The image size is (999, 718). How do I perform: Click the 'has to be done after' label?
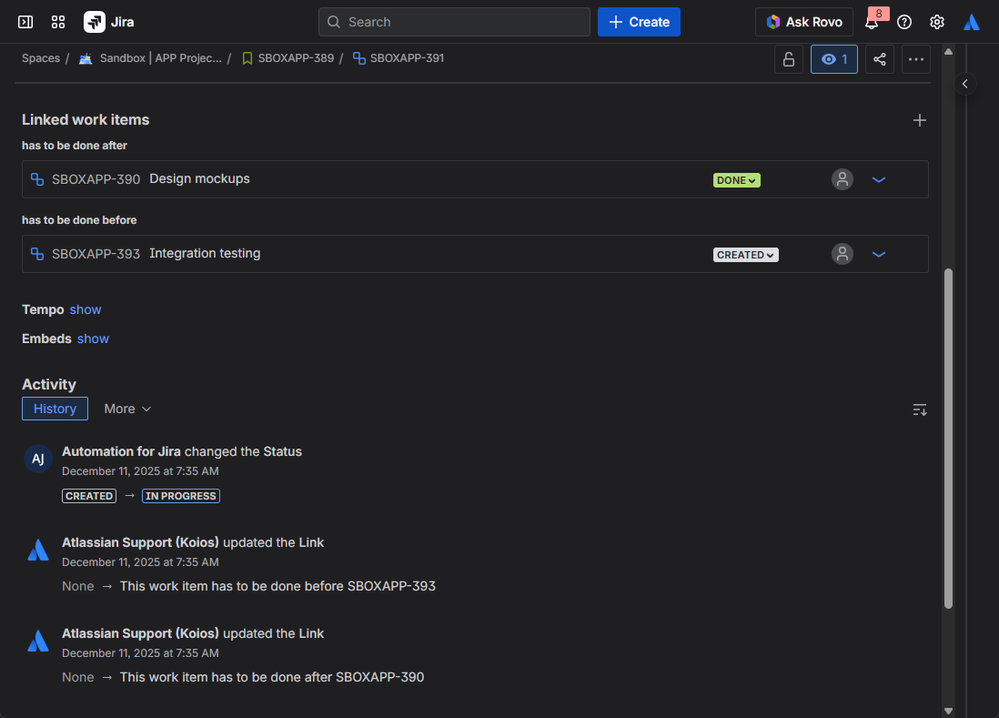click(x=75, y=146)
